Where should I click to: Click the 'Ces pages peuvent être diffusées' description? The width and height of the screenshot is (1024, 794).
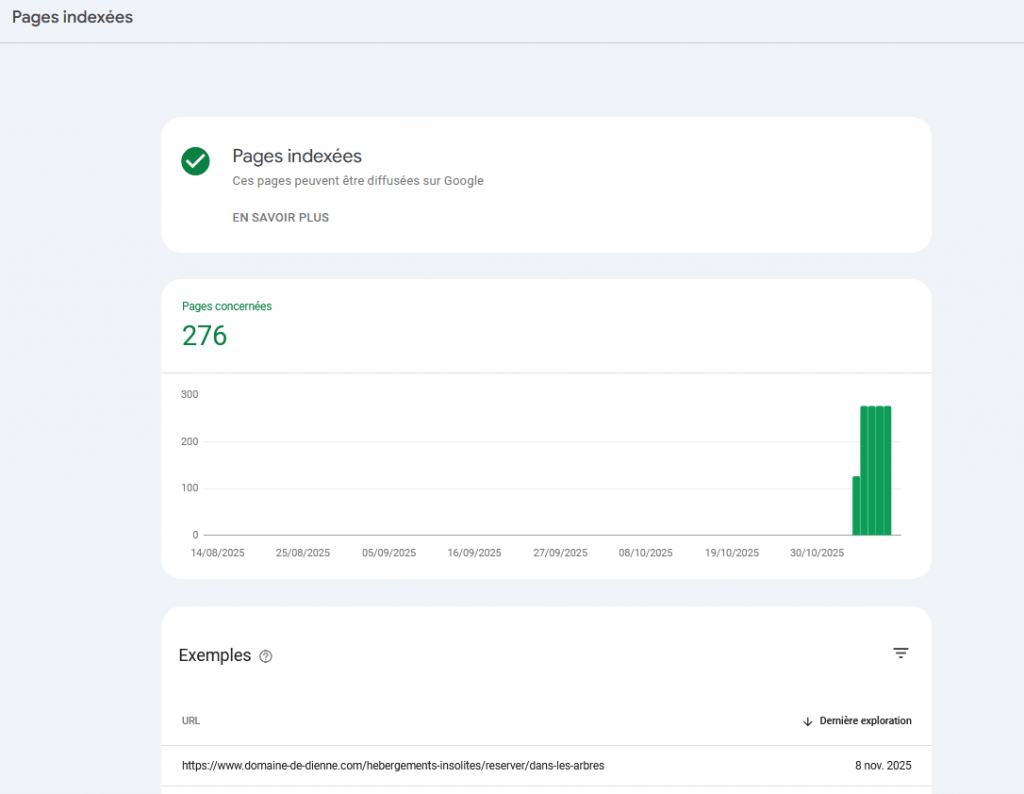[x=358, y=181]
